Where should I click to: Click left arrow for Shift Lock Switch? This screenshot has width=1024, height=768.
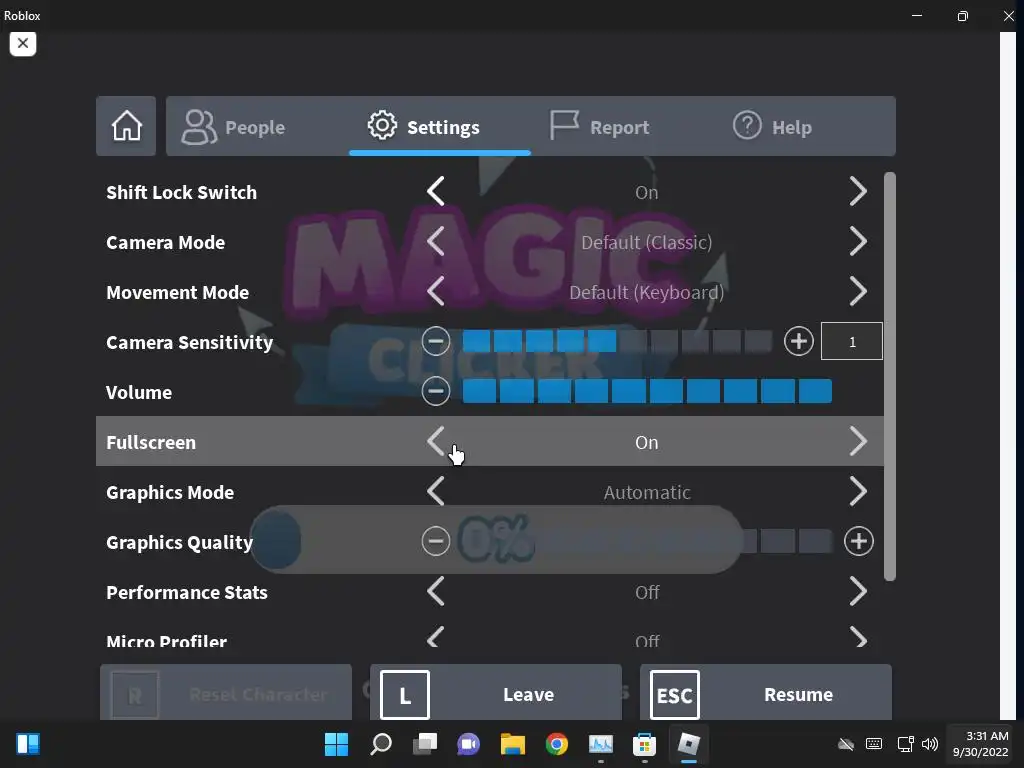point(436,192)
